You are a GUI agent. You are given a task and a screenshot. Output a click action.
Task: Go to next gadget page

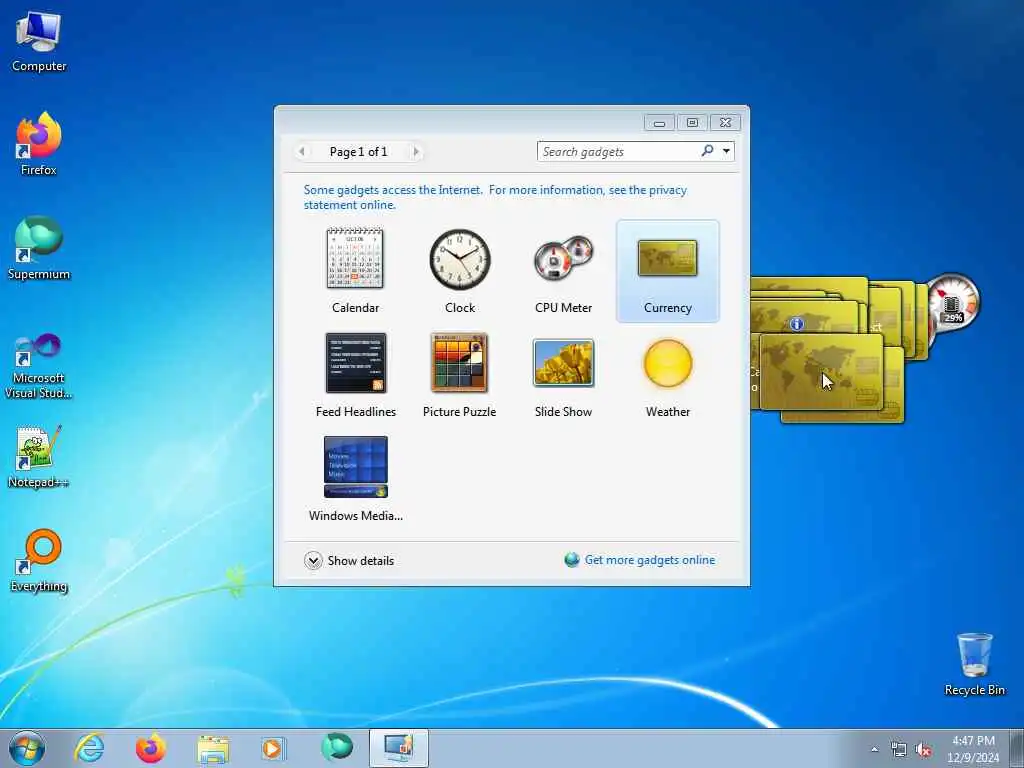click(x=416, y=152)
